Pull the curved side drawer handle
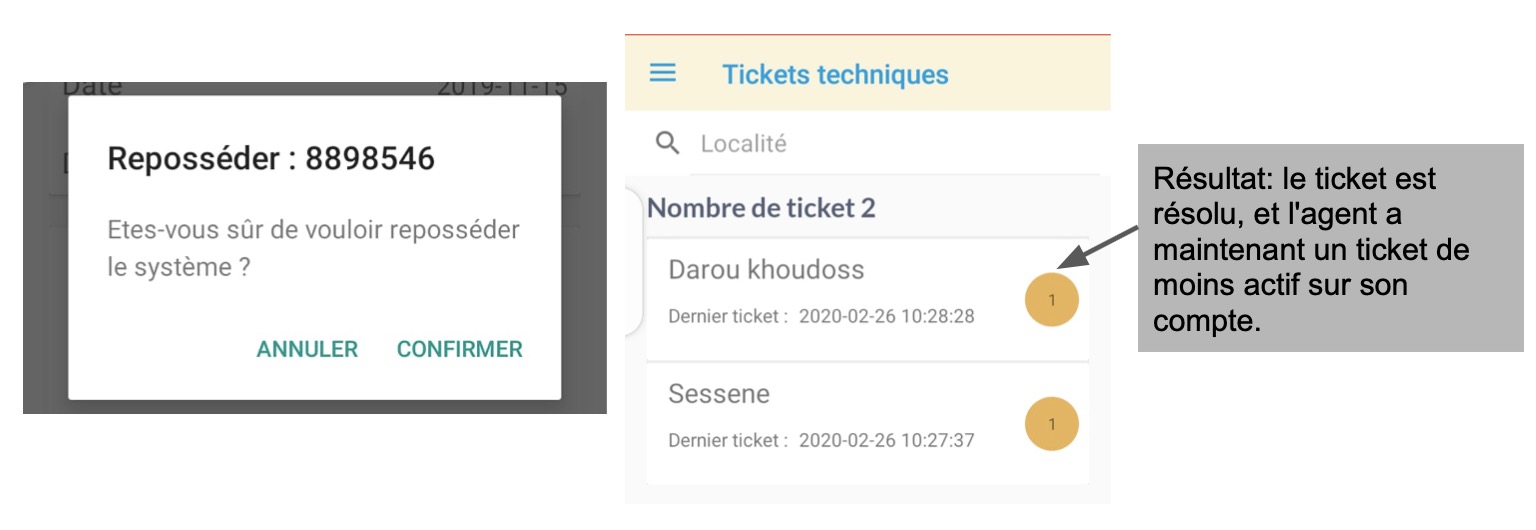 point(635,262)
